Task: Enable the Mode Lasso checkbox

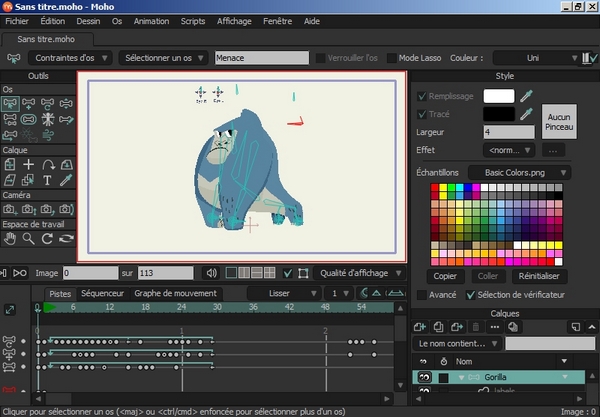Action: pyautogui.click(x=391, y=58)
